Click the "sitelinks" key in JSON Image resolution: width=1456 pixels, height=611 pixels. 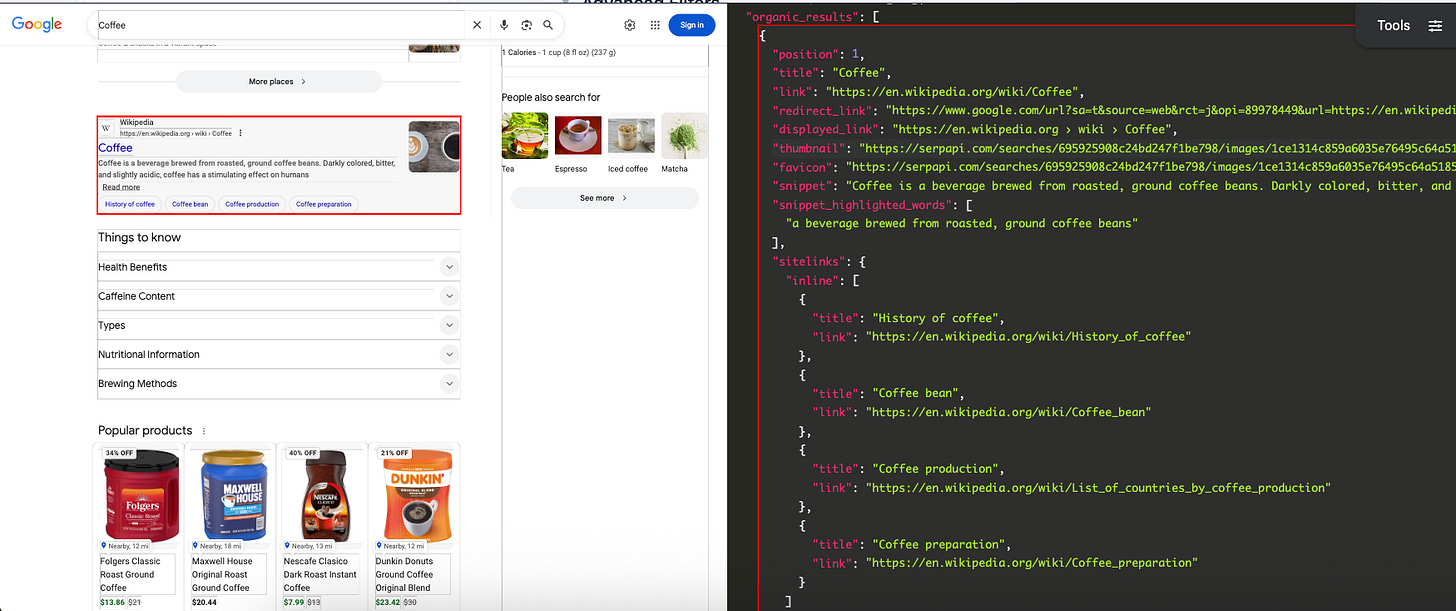[x=809, y=261]
